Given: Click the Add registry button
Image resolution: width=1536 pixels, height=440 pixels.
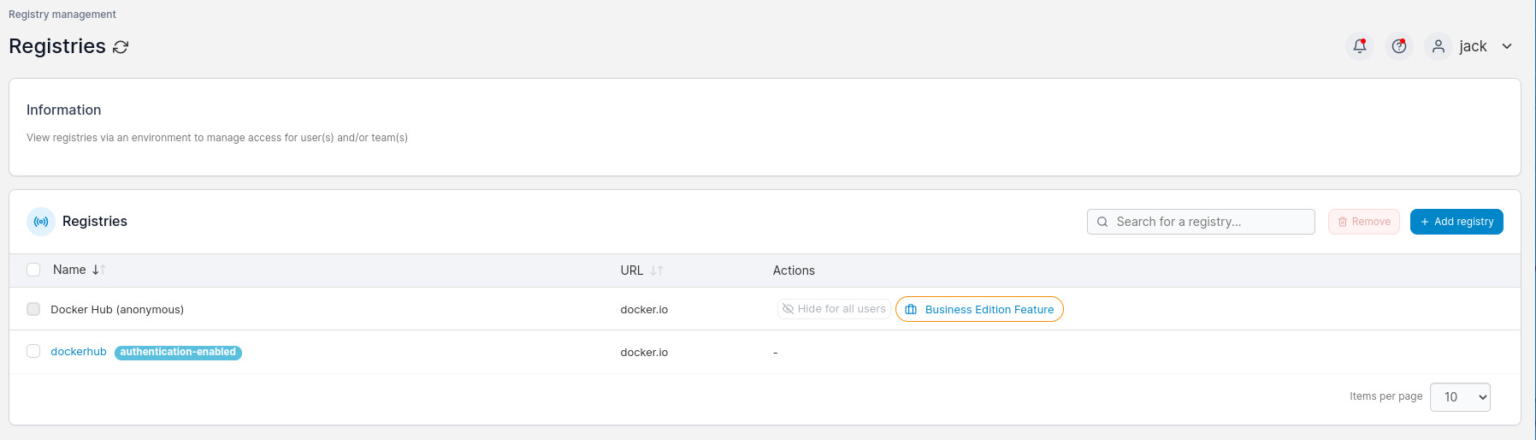Looking at the screenshot, I should tap(1456, 222).
